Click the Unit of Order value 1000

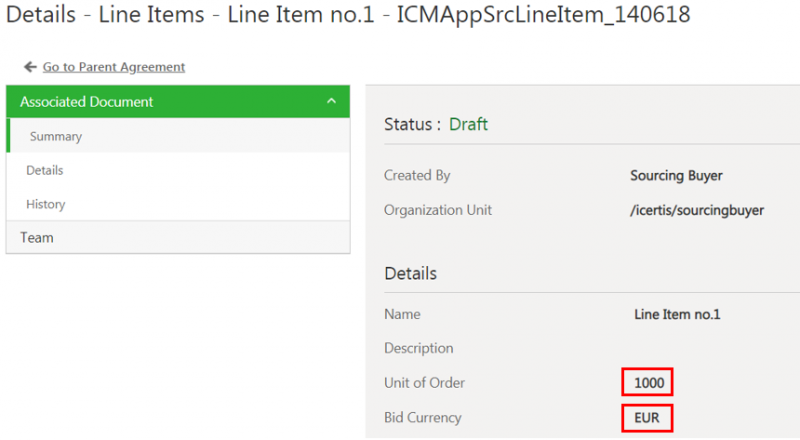point(647,382)
